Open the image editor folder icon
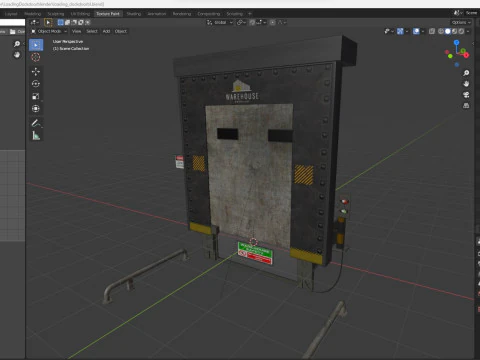The image size is (480, 360). 13,31
